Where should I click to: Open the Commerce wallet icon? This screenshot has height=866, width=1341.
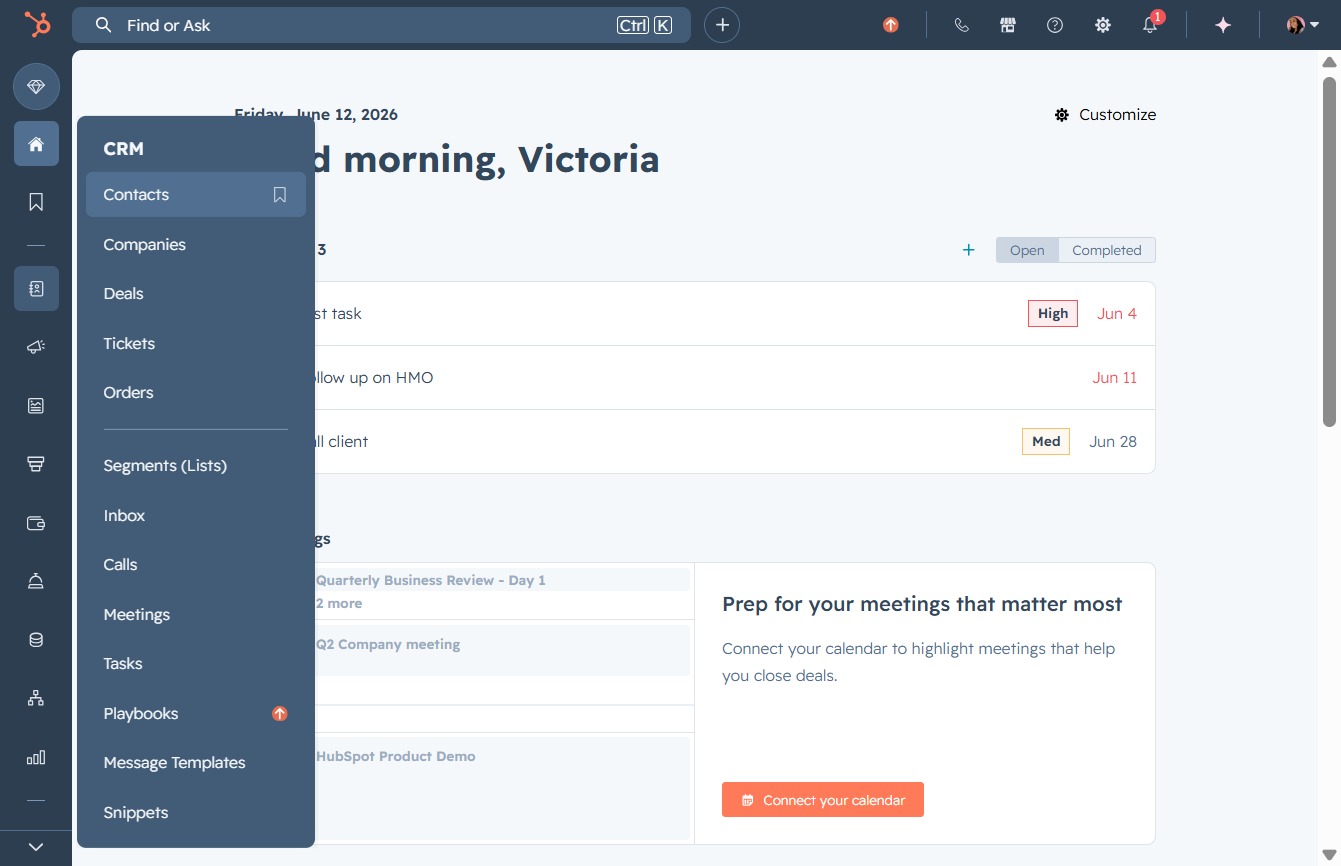tap(36, 523)
